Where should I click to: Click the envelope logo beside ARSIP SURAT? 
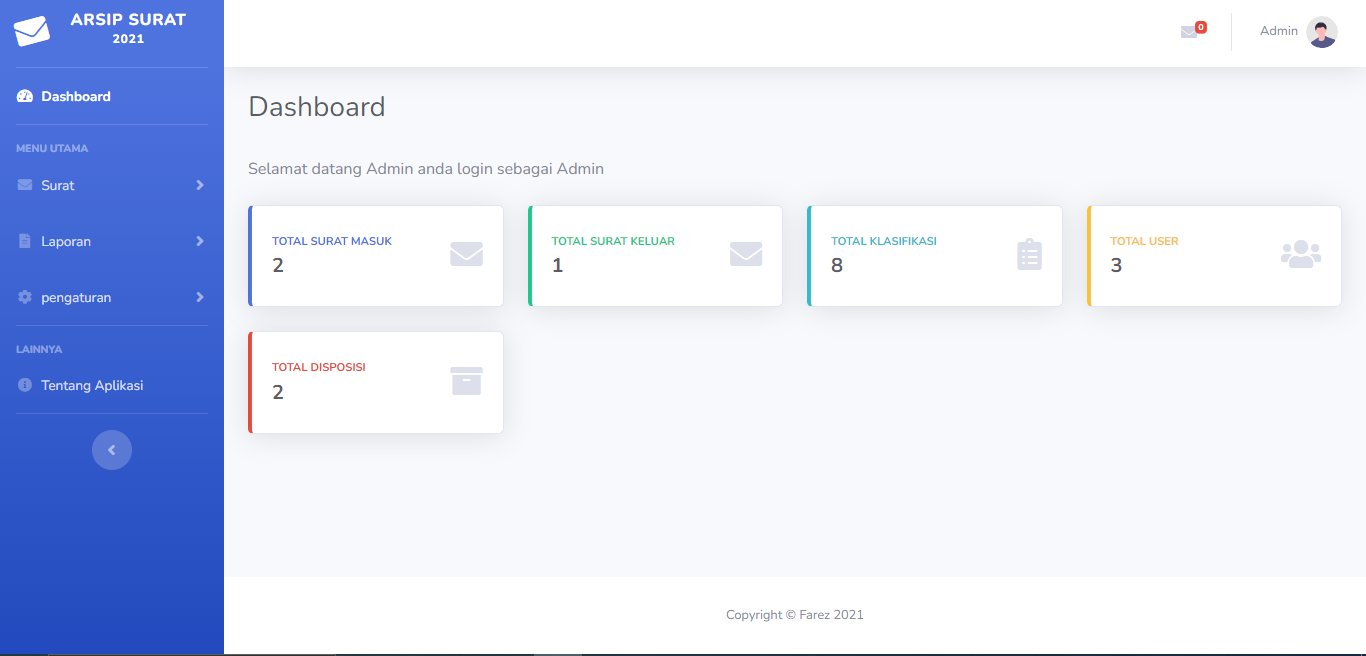(32, 31)
